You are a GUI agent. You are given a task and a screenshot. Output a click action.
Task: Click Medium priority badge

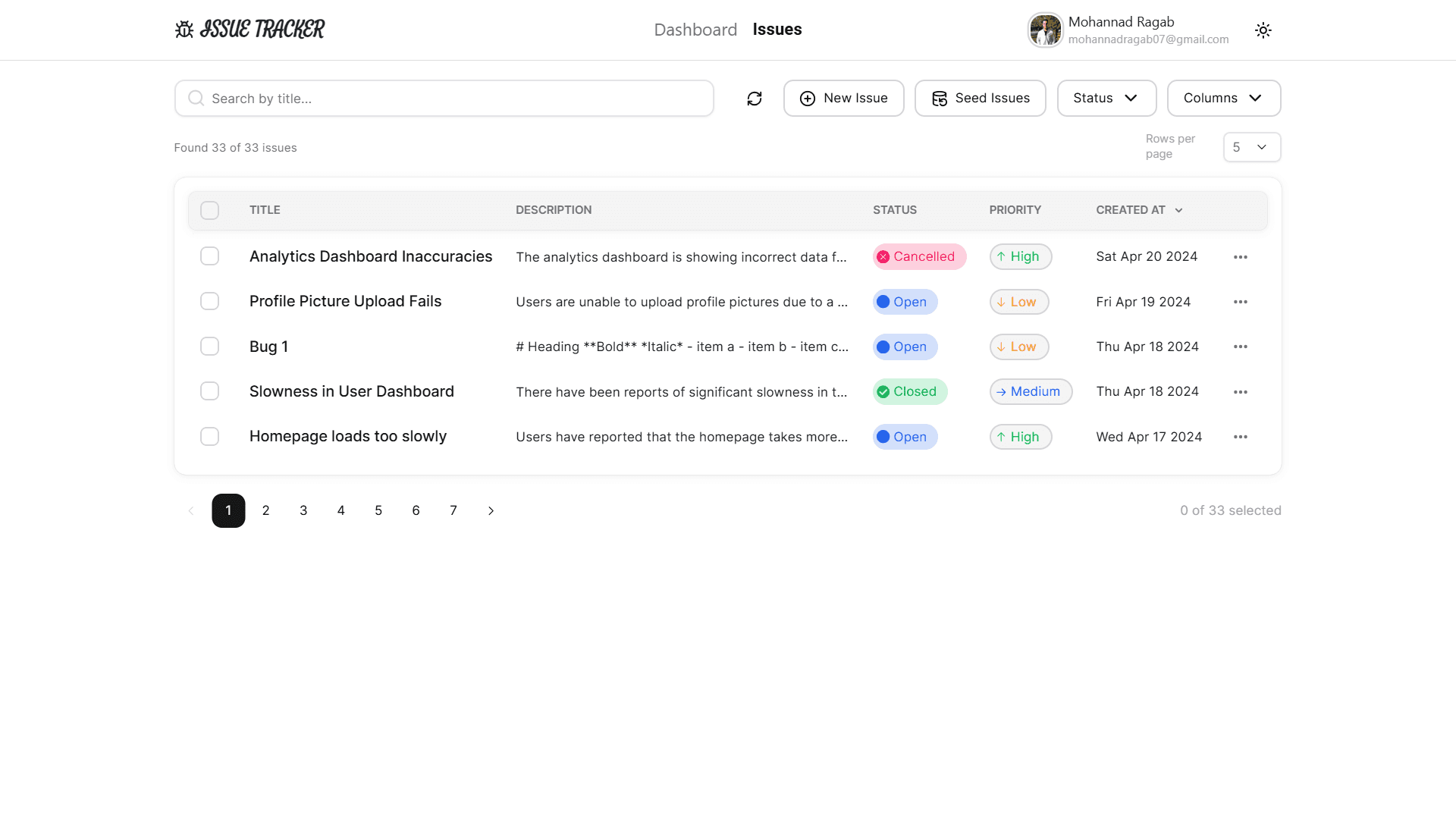pos(1031,392)
